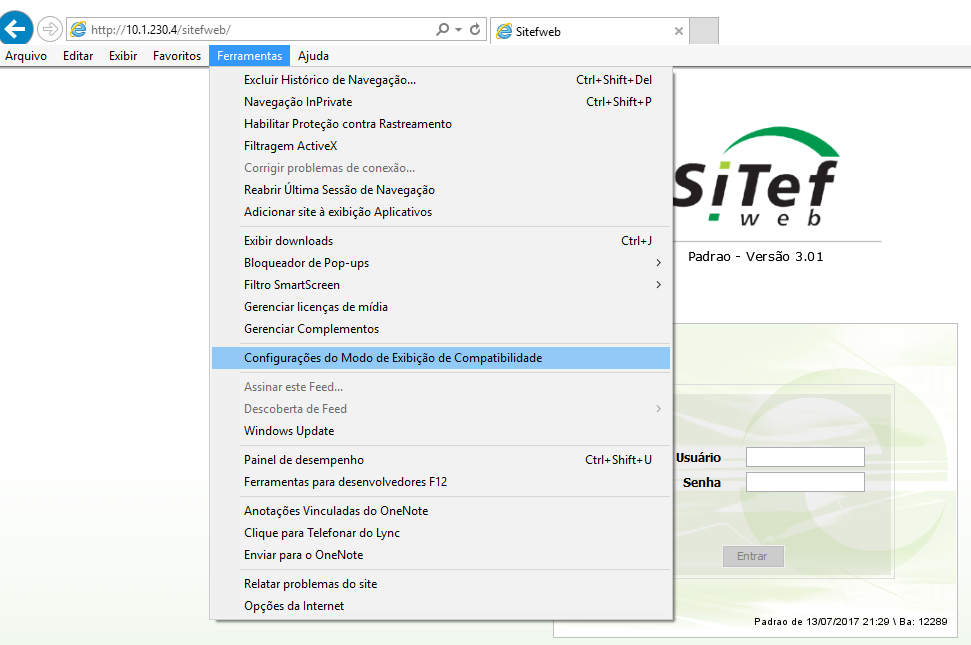The image size is (971, 645).
Task: Select the Sitefweb browser tab
Action: click(x=591, y=31)
